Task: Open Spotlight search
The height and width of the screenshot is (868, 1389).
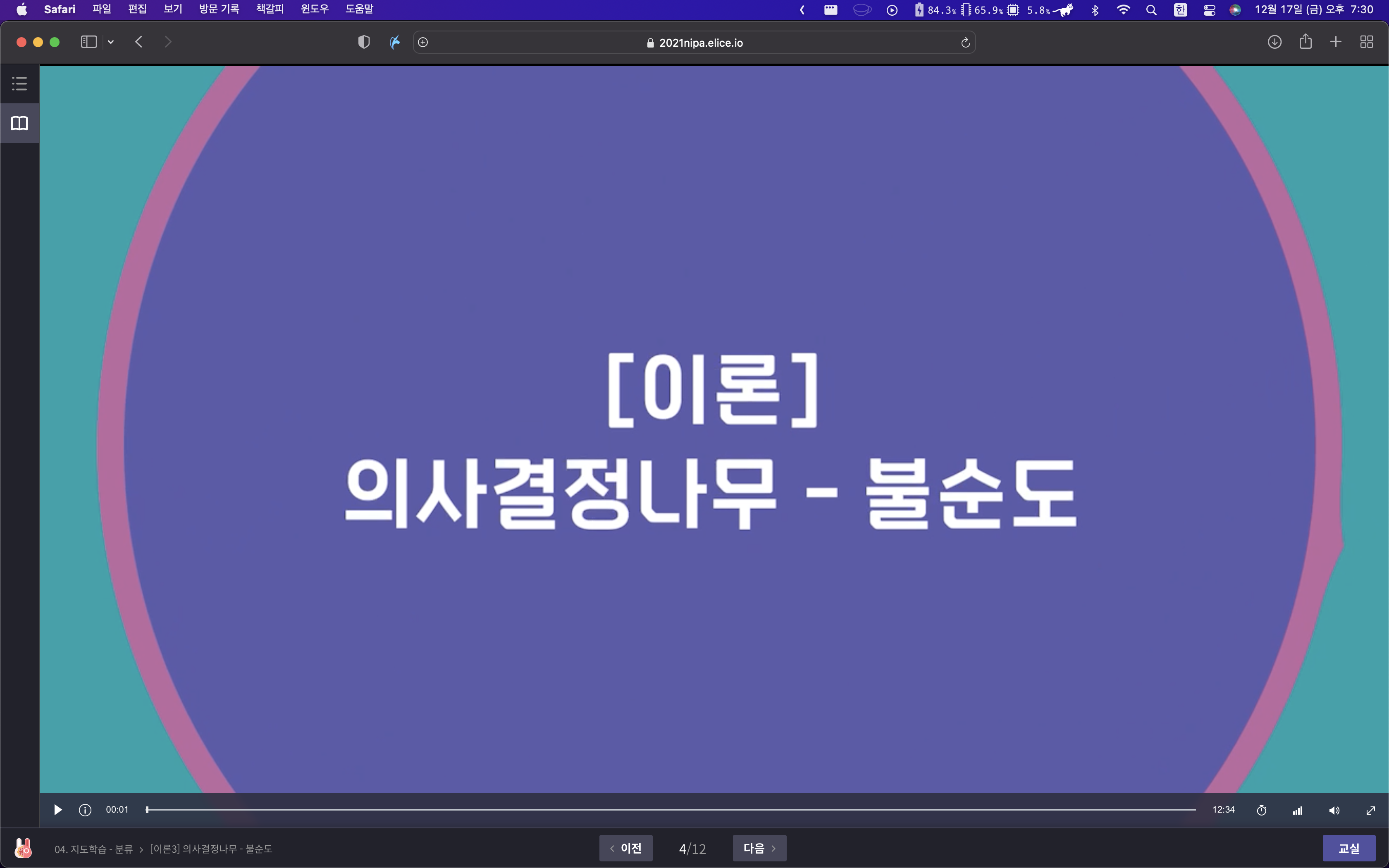Action: 1151,10
